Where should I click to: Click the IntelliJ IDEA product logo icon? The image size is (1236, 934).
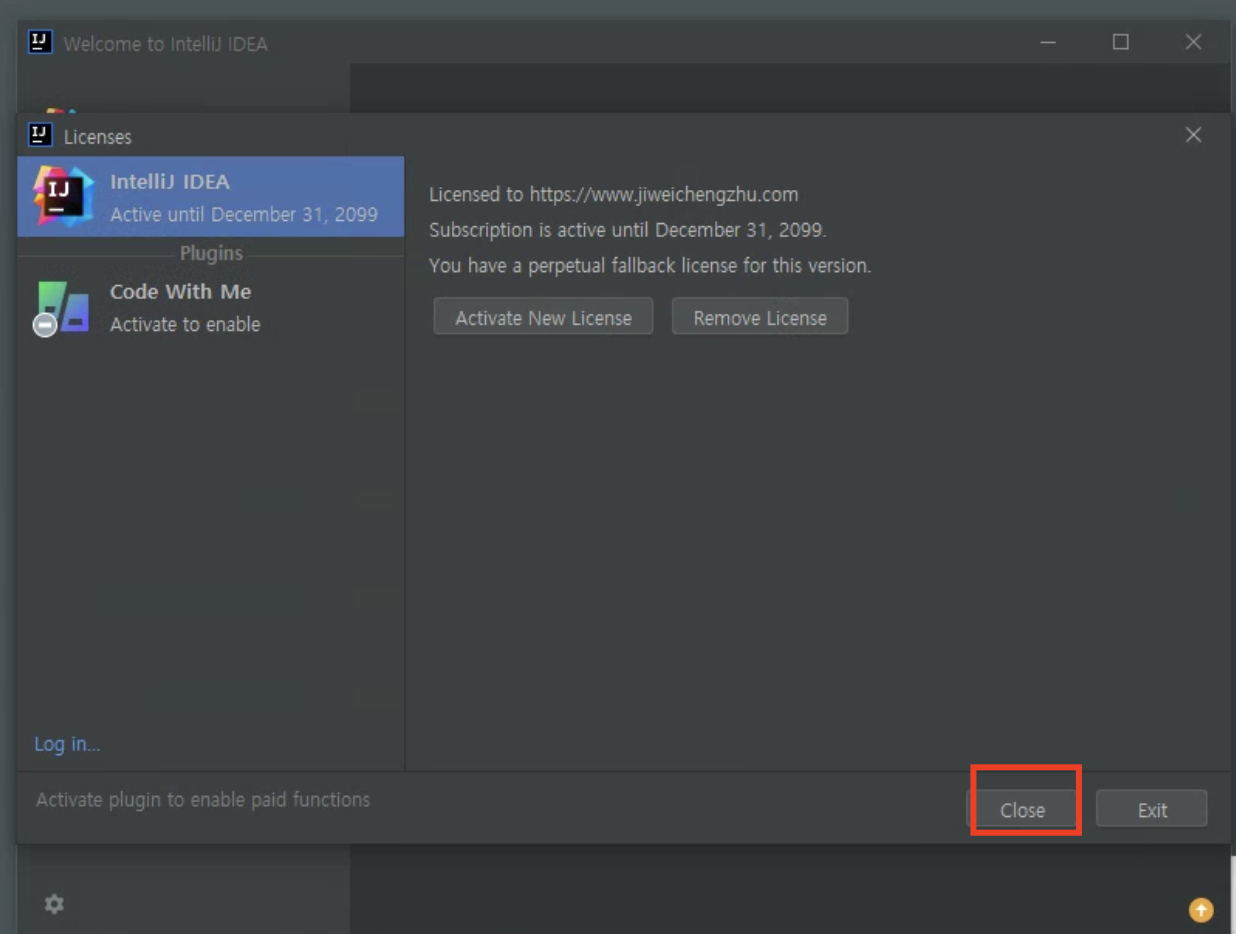point(62,196)
